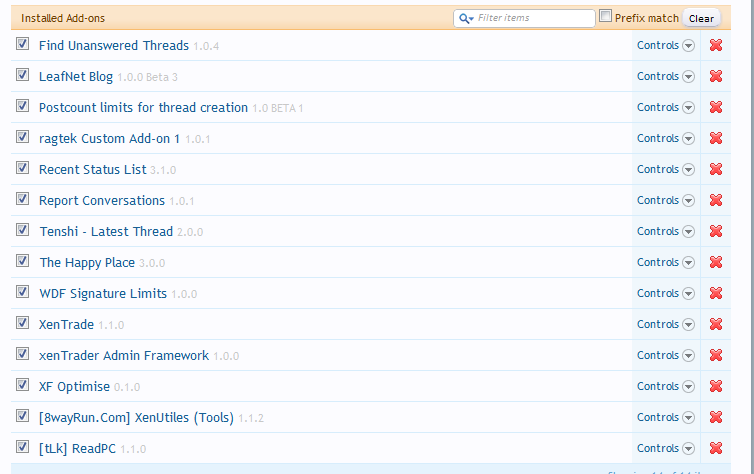This screenshot has height=474, width=754.
Task: Remove [8wayRun.Com] XenUtiles (Tools) add-on
Action: tap(716, 417)
